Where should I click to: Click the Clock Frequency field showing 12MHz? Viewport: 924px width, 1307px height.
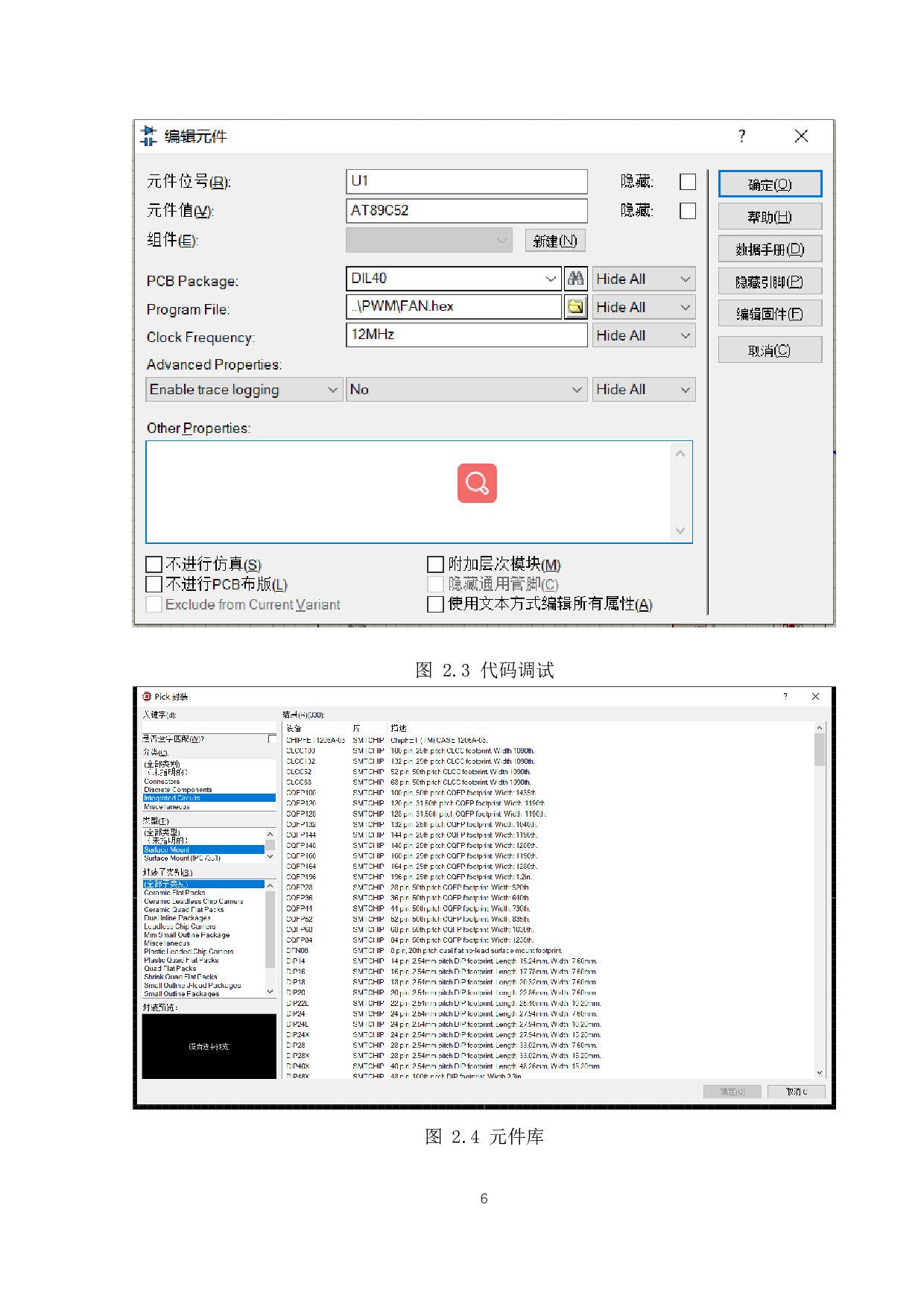[x=466, y=335]
